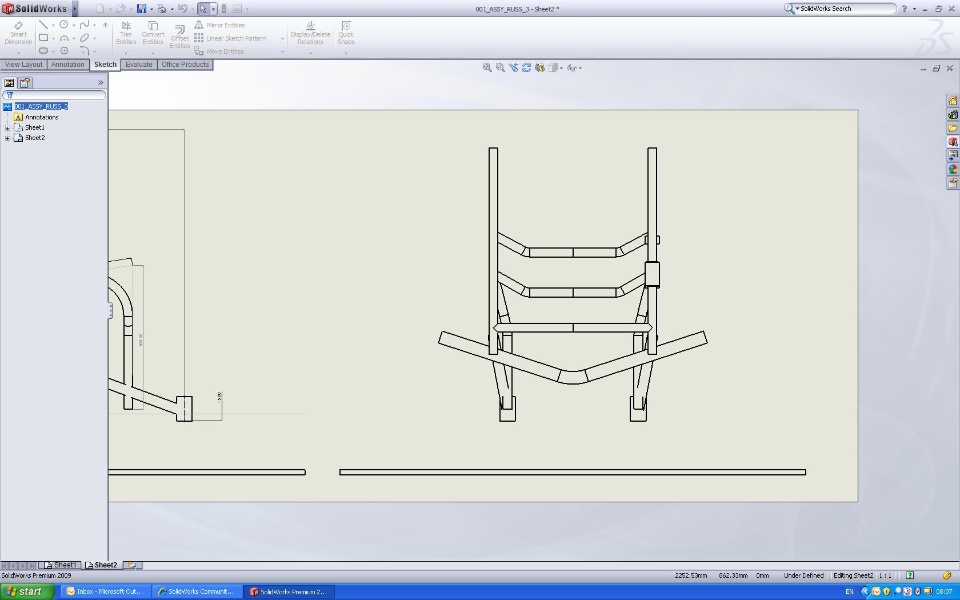The width and height of the screenshot is (960, 600).
Task: Select the Corner Rectangle tool
Action: 43,38
